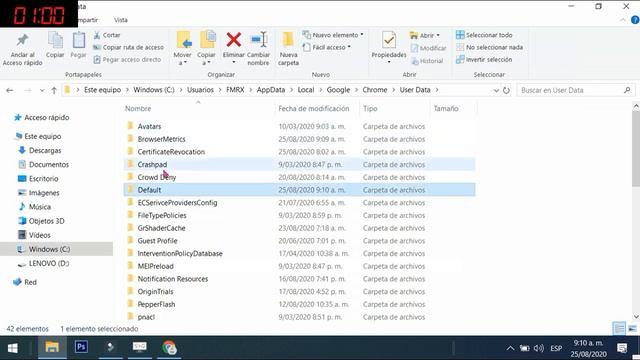The height and width of the screenshot is (360, 640).
Task: Click Este equipo in address bar
Action: (102, 90)
